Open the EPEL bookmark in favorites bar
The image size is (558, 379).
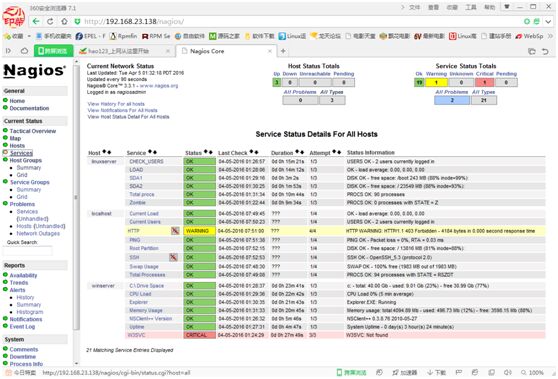tap(90, 36)
